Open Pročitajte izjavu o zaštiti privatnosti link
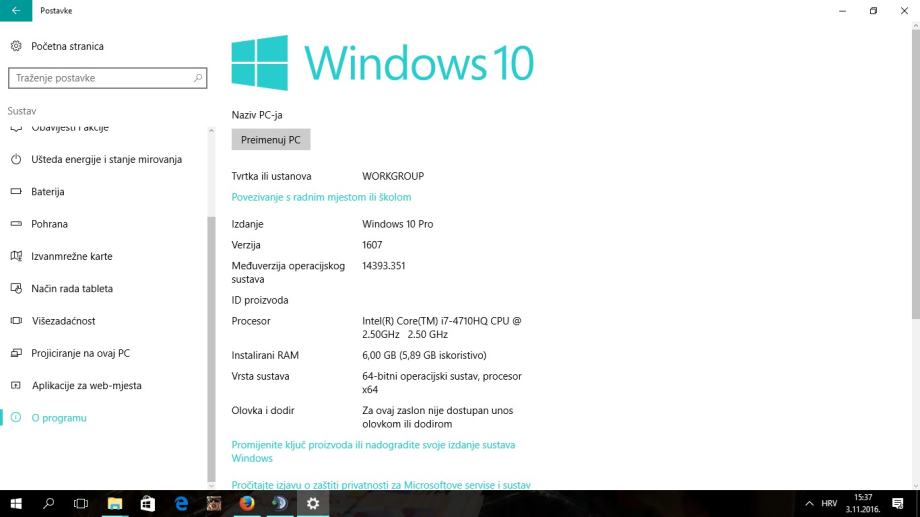Screen dimensions: 920x517 coord(381,485)
